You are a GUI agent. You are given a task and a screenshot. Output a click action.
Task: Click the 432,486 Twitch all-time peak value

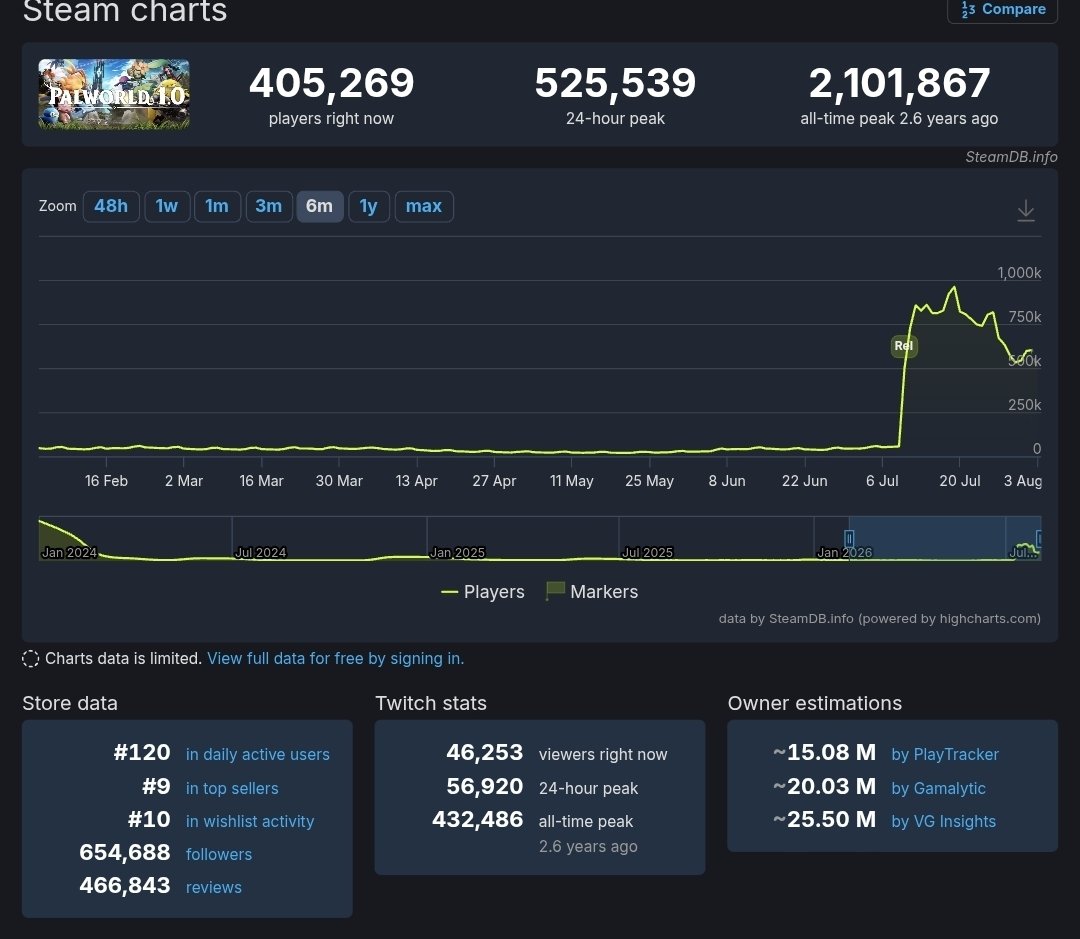pyautogui.click(x=477, y=819)
